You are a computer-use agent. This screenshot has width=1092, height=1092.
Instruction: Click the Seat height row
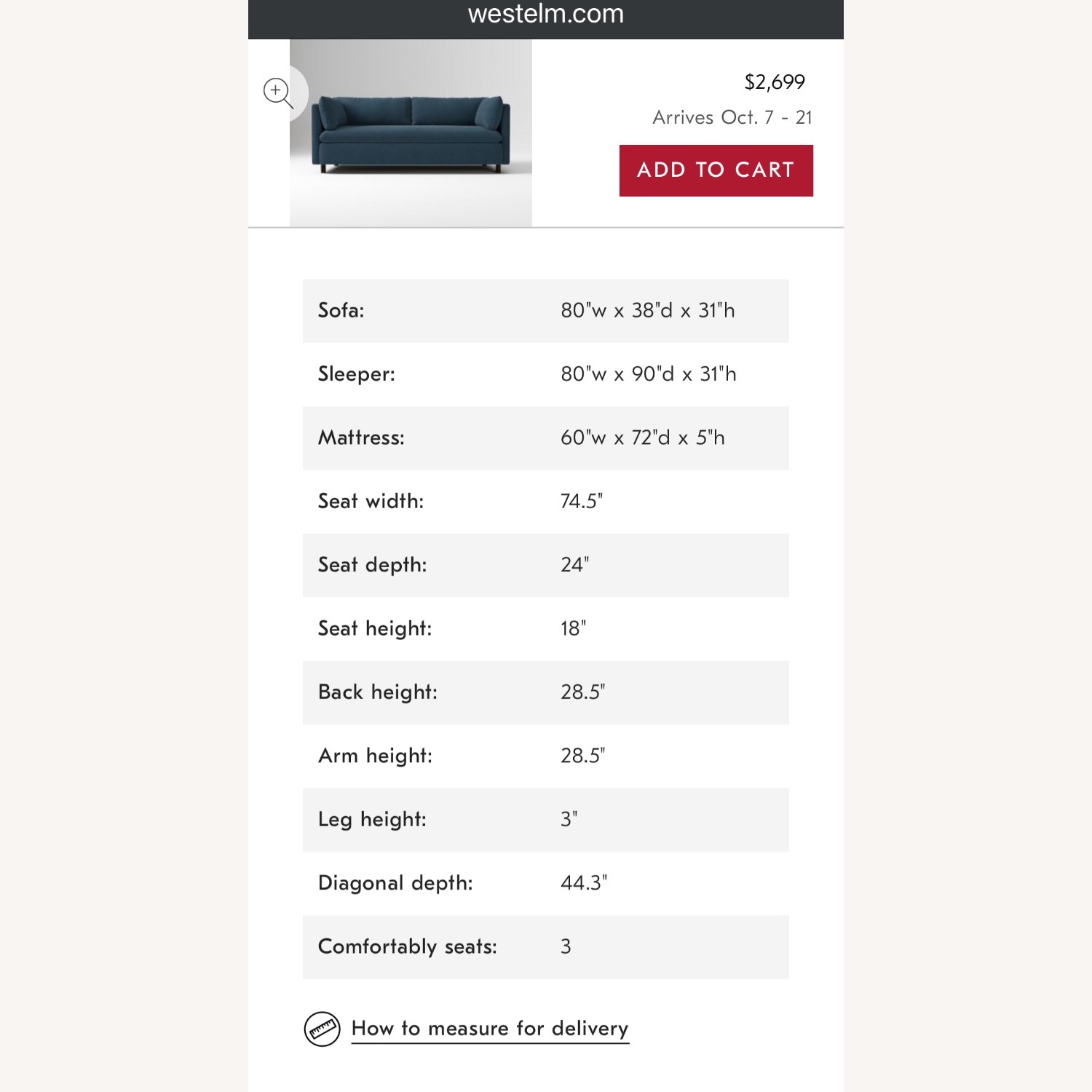pyautogui.click(x=545, y=629)
